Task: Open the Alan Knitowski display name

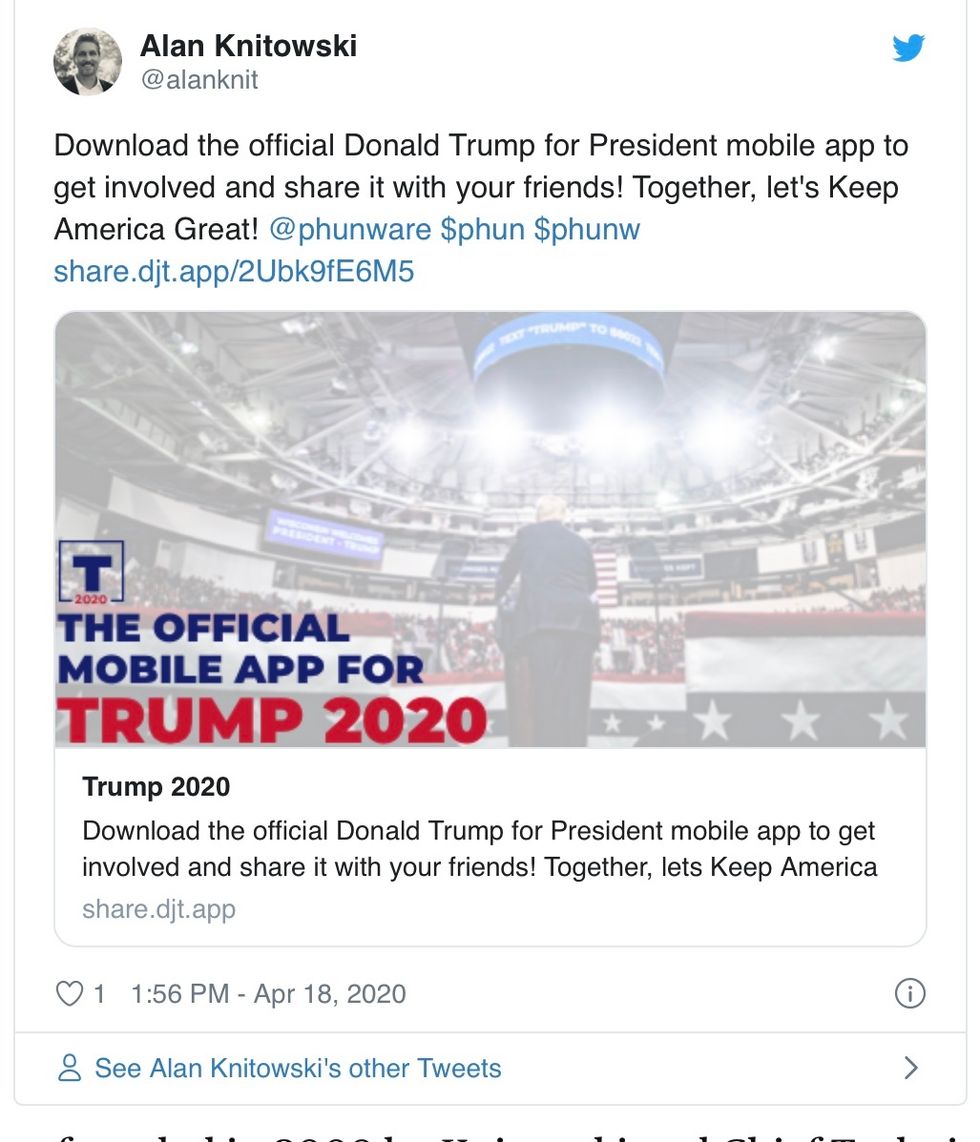Action: 248,45
